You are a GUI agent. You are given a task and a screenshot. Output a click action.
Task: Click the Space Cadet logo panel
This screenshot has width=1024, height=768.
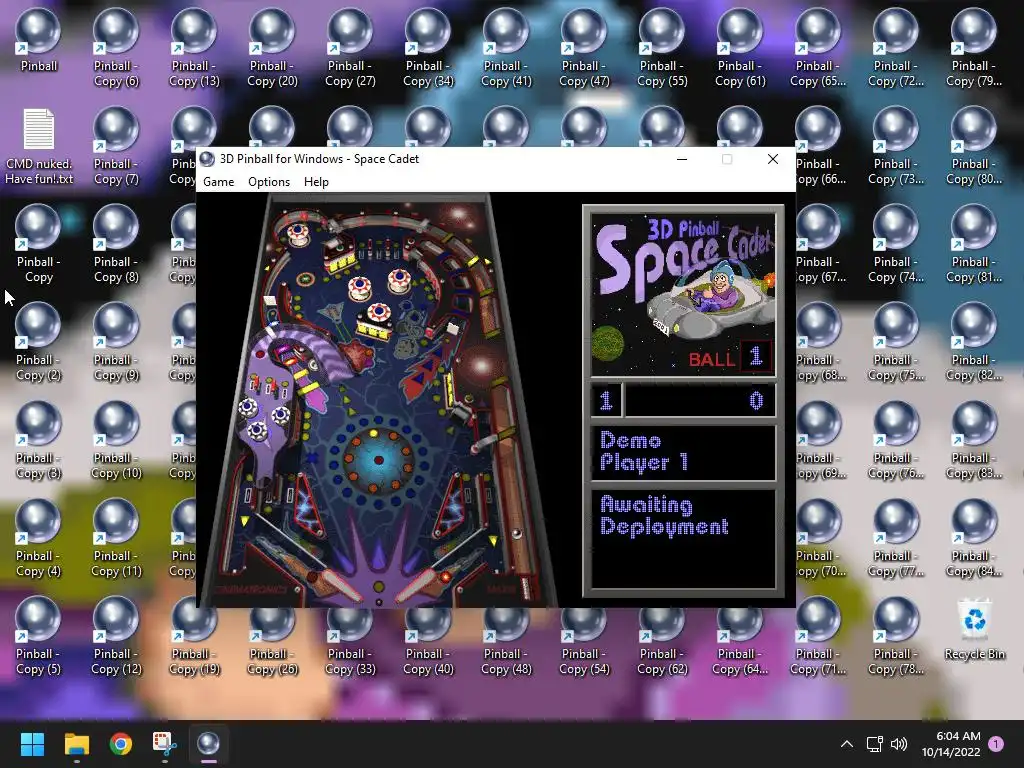click(x=683, y=293)
